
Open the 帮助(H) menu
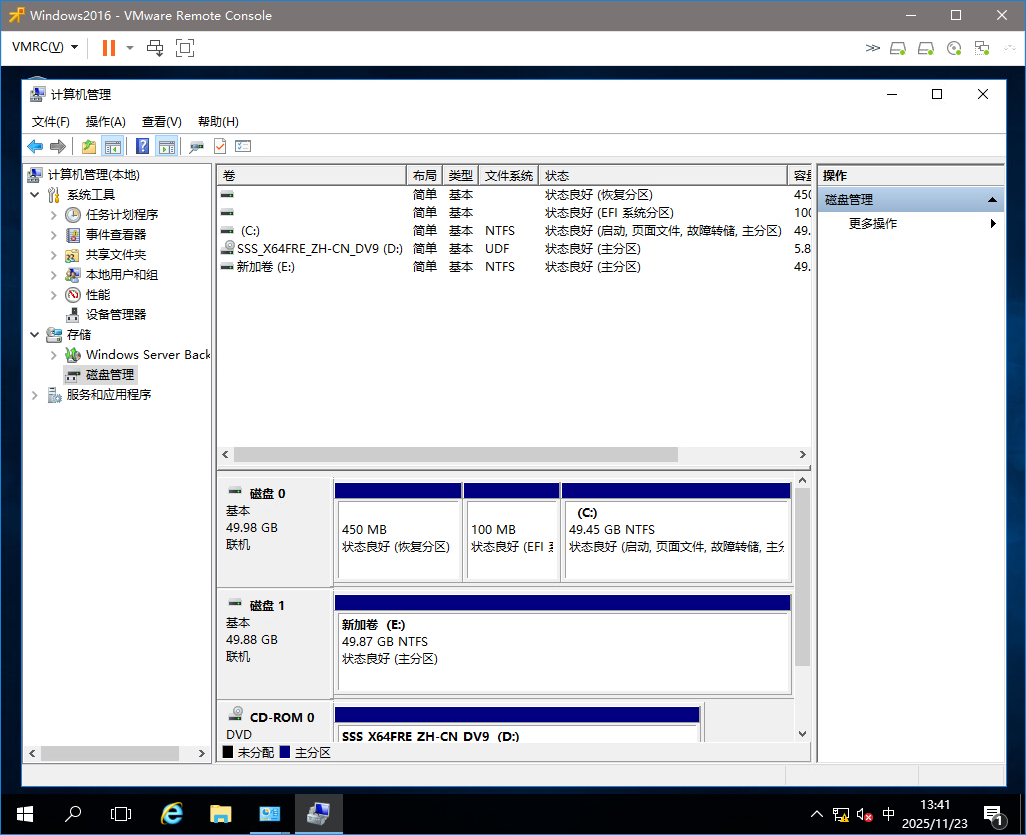tap(218, 122)
